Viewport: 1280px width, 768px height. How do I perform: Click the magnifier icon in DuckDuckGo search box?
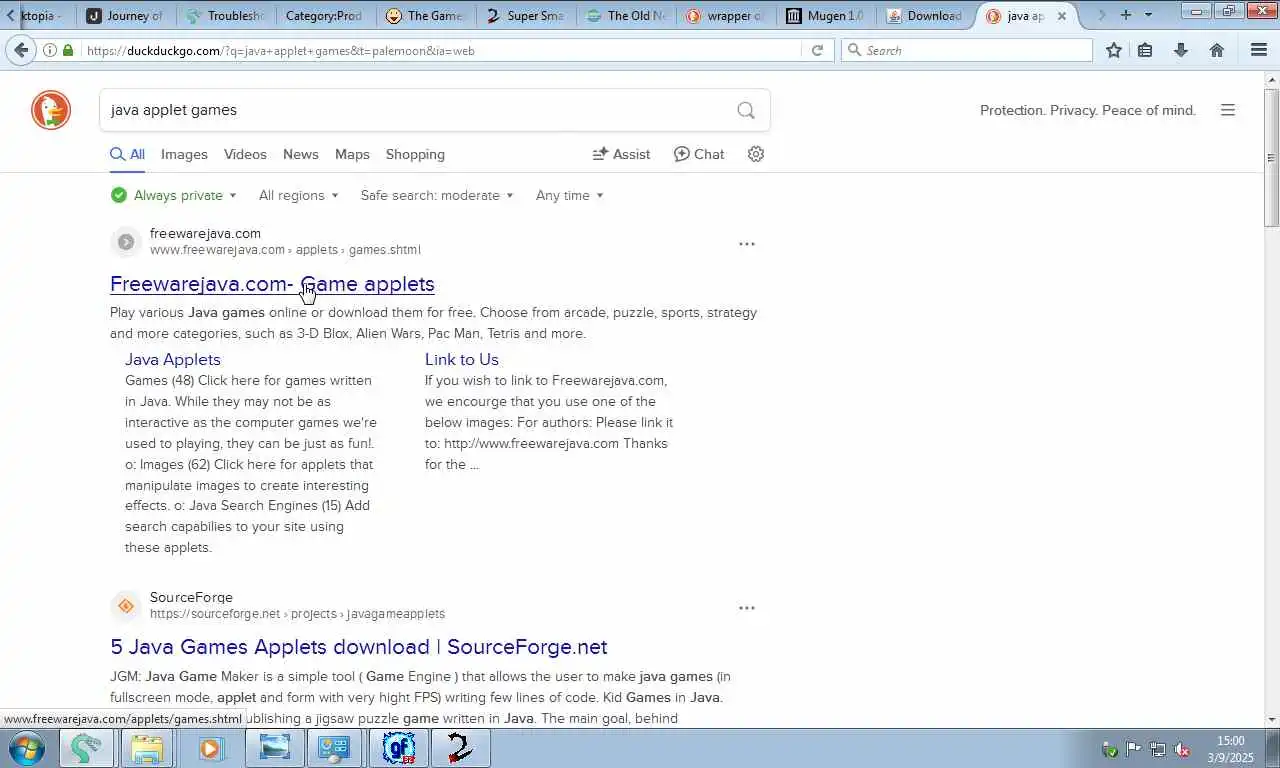(746, 110)
